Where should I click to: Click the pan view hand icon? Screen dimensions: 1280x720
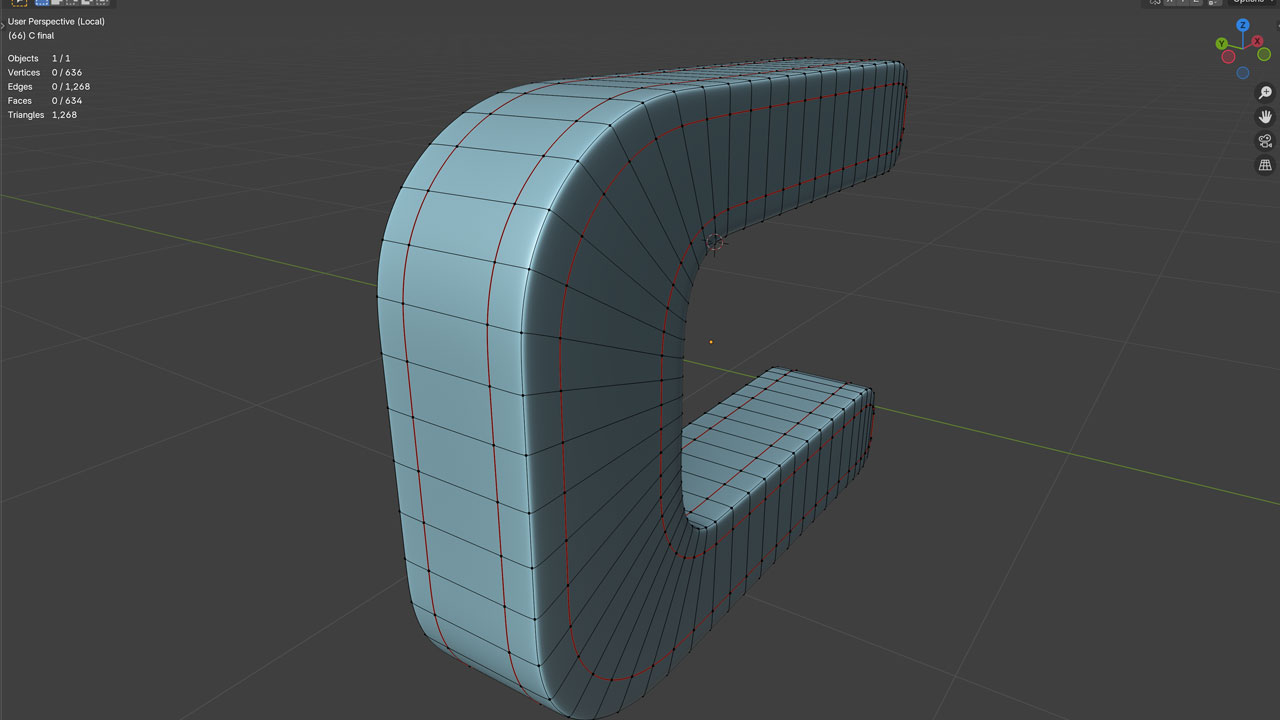click(x=1265, y=117)
